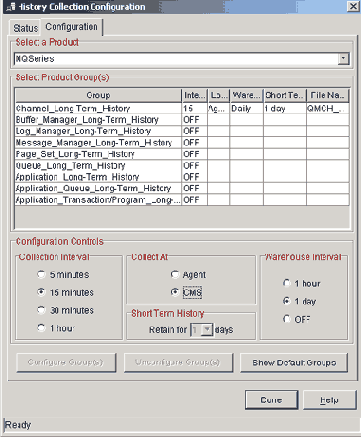Click the Short Te... column header
Viewport: 361px width, 437px height.
(x=285, y=96)
